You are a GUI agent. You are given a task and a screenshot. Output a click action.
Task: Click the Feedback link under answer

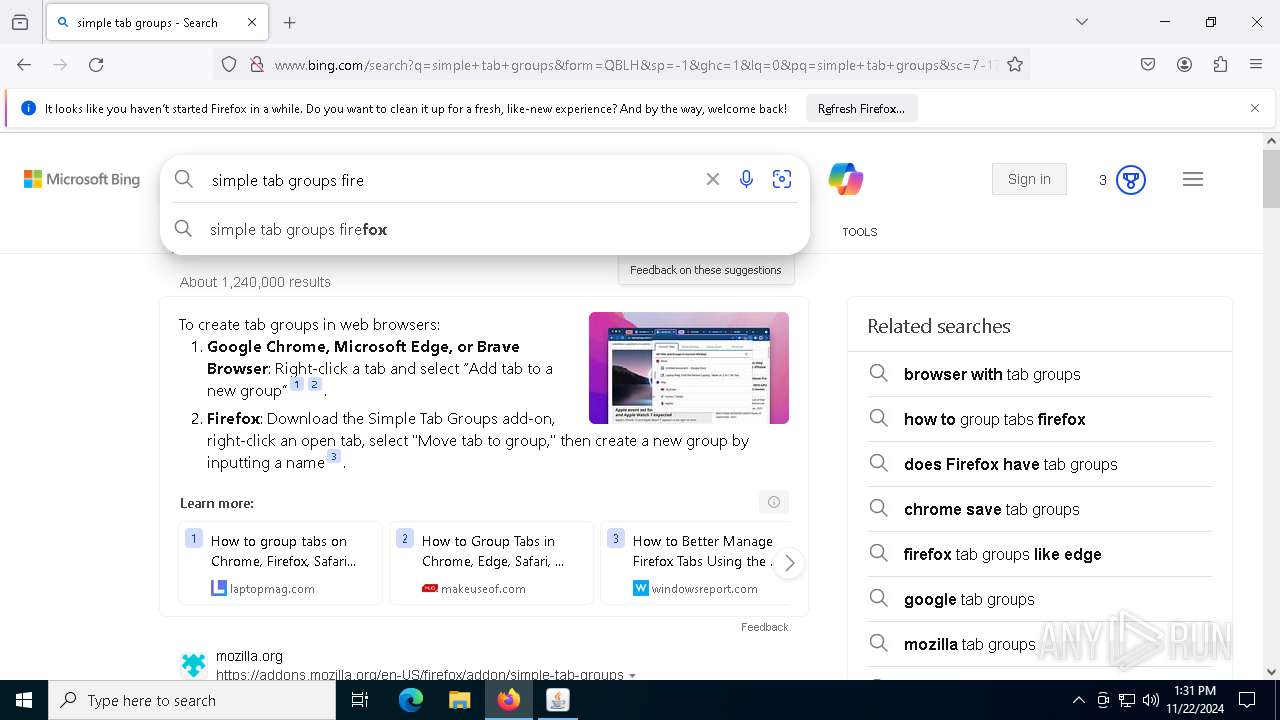point(764,627)
